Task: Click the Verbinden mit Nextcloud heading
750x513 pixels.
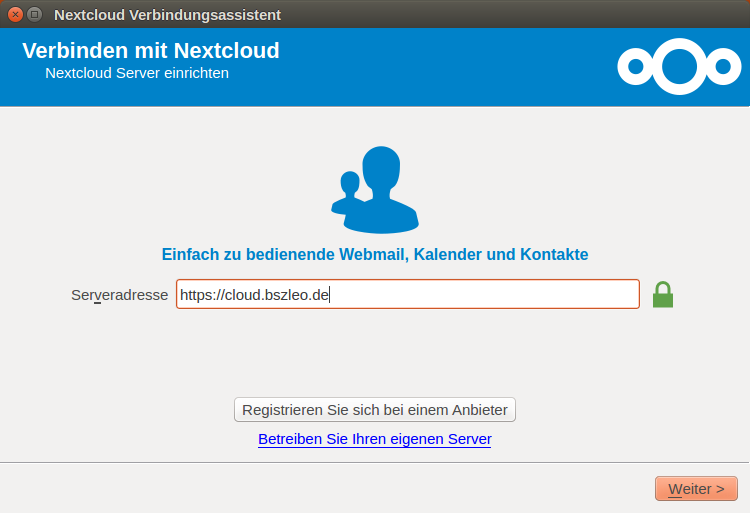Action: (x=151, y=51)
